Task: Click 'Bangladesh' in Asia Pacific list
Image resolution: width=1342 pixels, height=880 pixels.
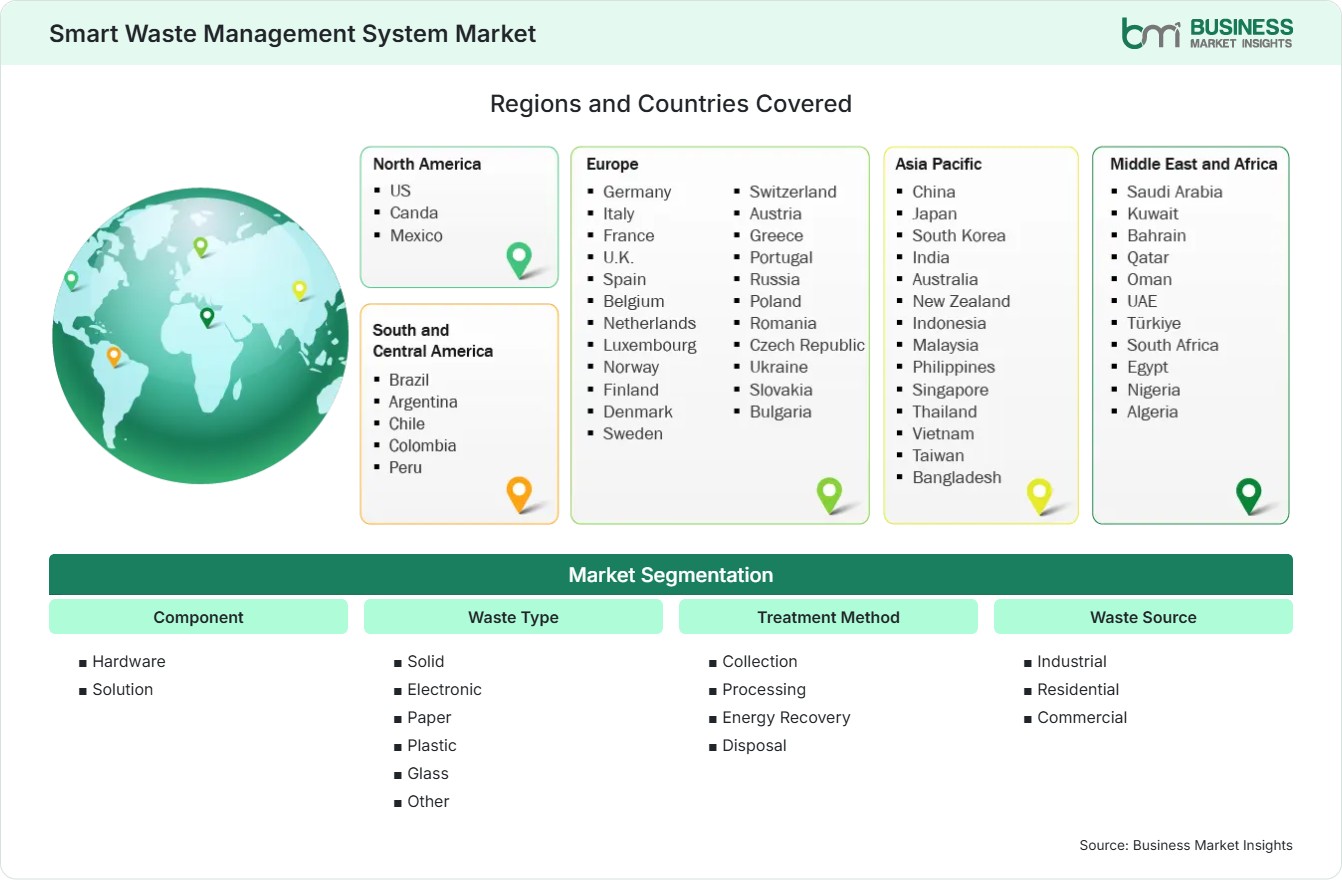Action: pyautogui.click(x=957, y=478)
